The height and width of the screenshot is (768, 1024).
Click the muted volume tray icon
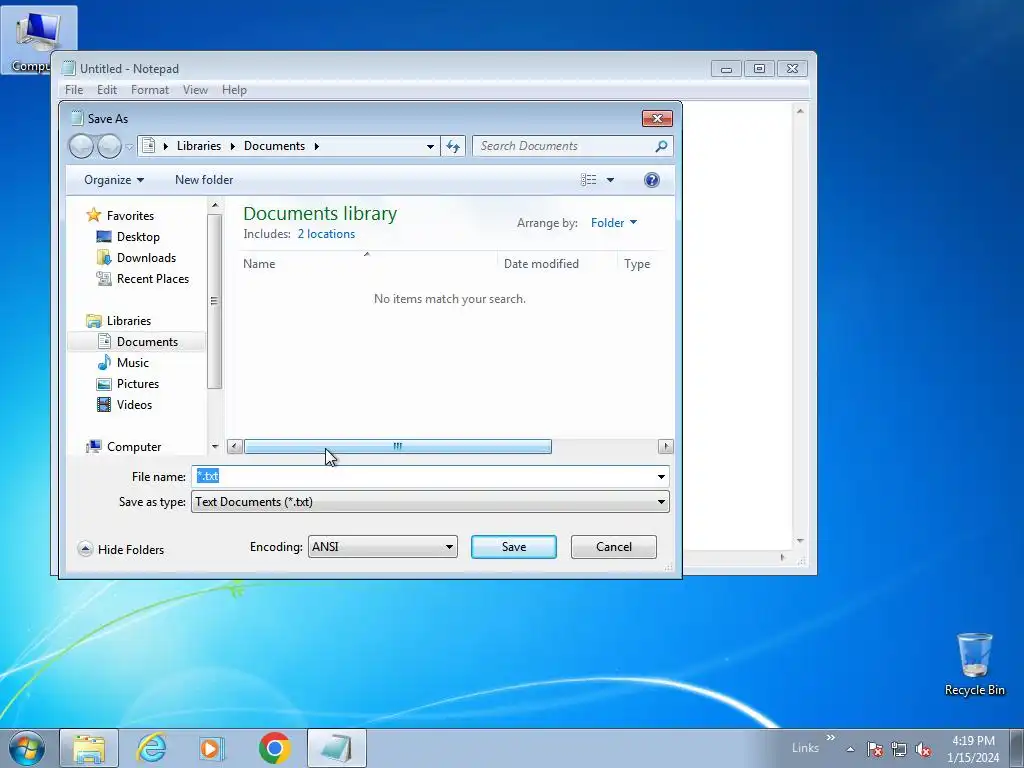(923, 749)
